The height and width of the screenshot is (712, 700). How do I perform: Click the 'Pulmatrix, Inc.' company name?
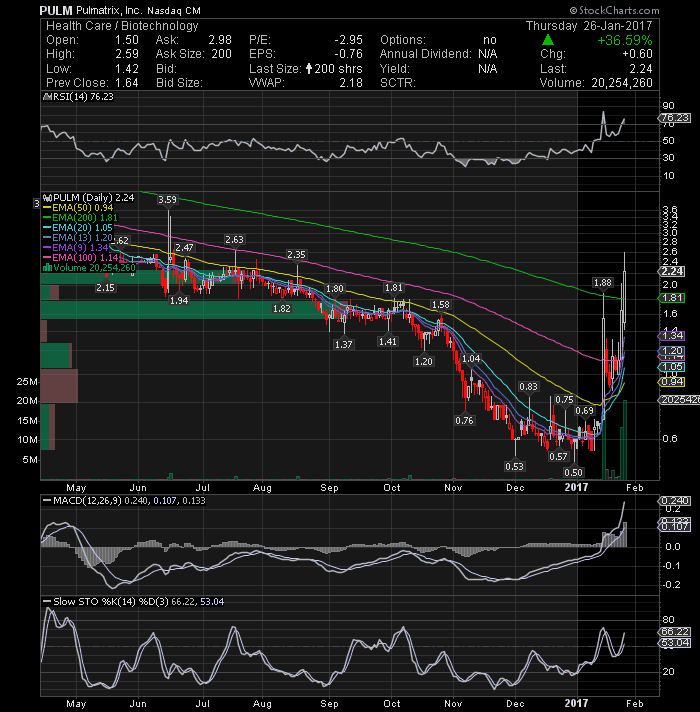[109, 10]
